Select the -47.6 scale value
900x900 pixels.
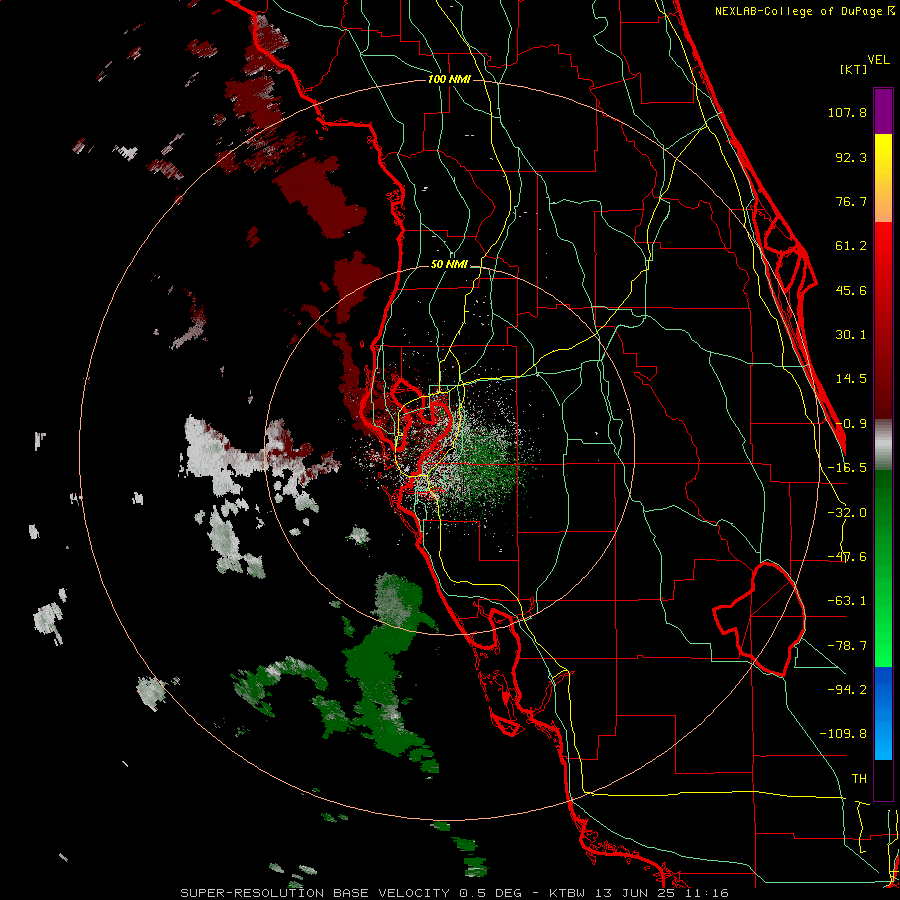(847, 557)
